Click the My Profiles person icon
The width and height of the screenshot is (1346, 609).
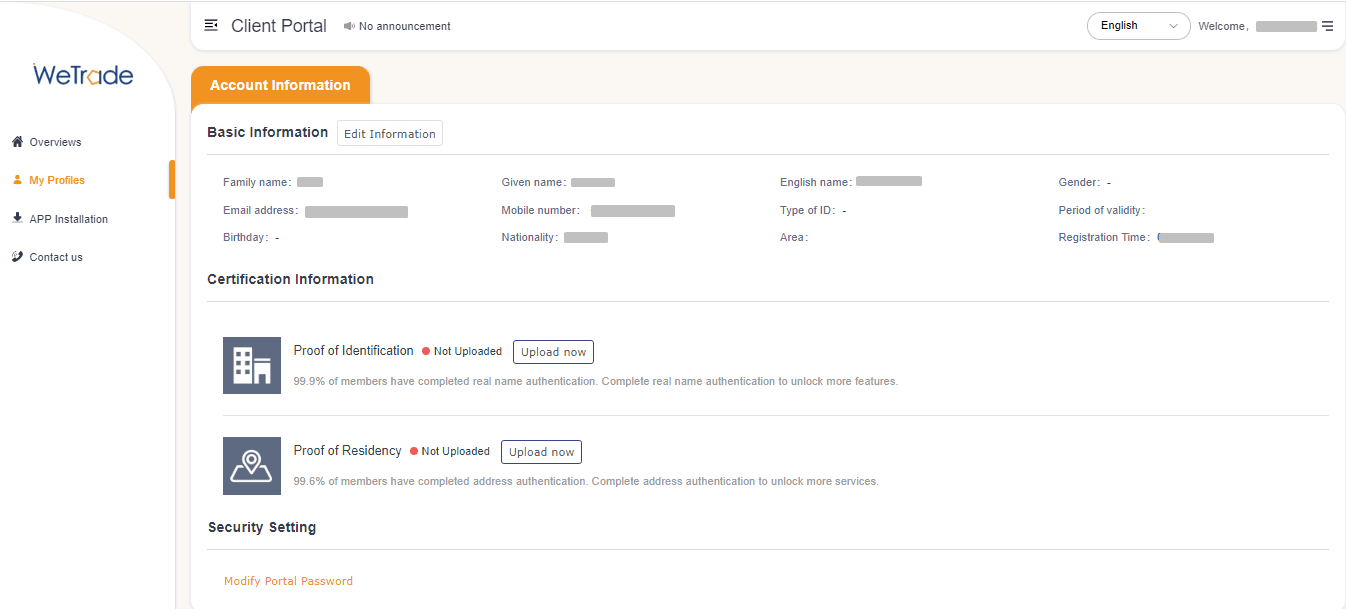click(17, 180)
